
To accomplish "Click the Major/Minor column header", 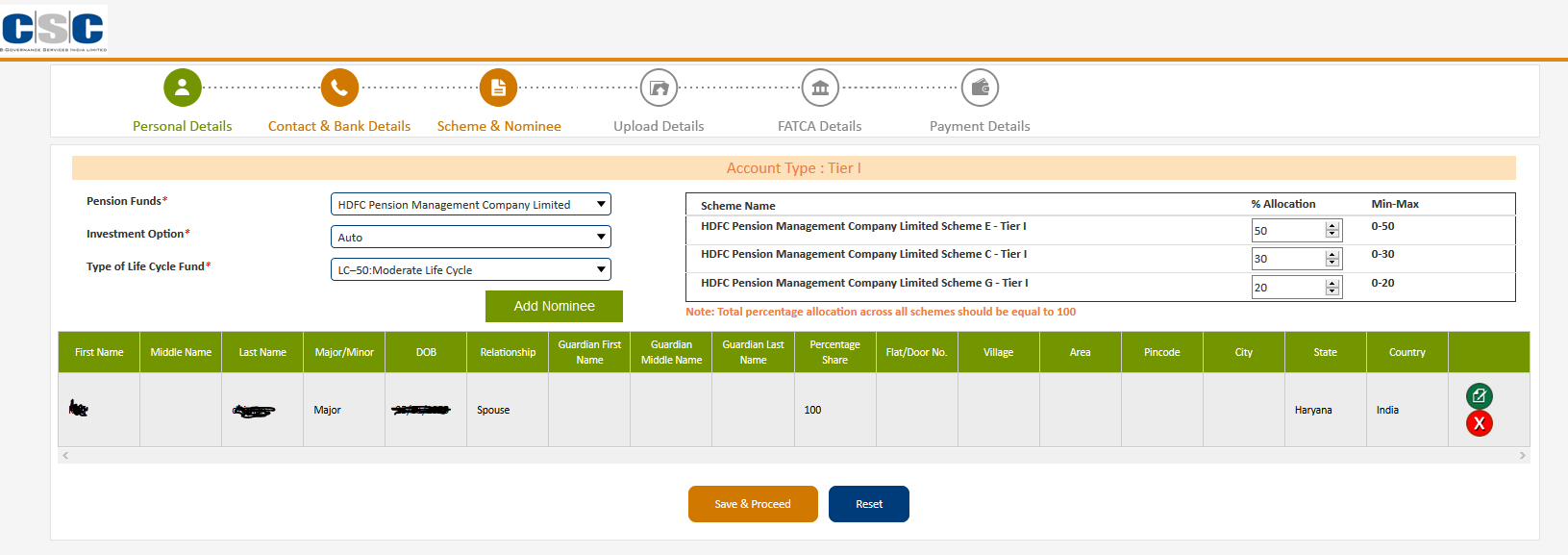I will 344,352.
